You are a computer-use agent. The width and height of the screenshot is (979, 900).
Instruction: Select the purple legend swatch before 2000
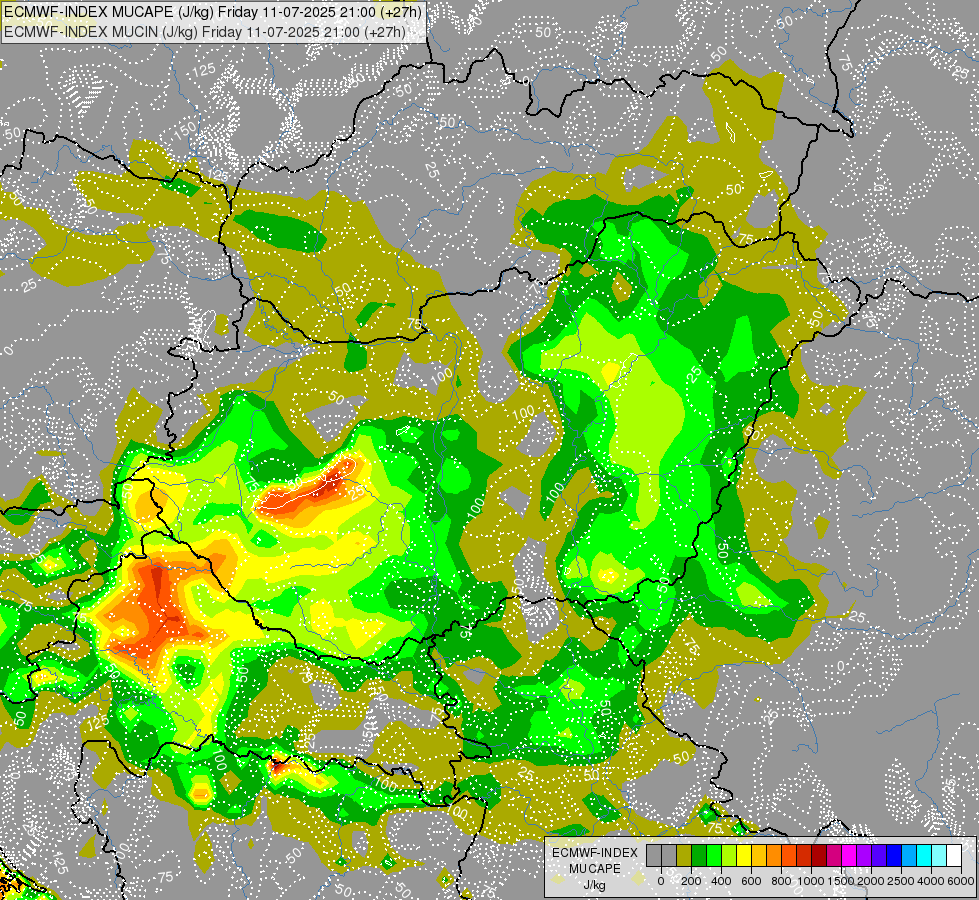click(864, 856)
